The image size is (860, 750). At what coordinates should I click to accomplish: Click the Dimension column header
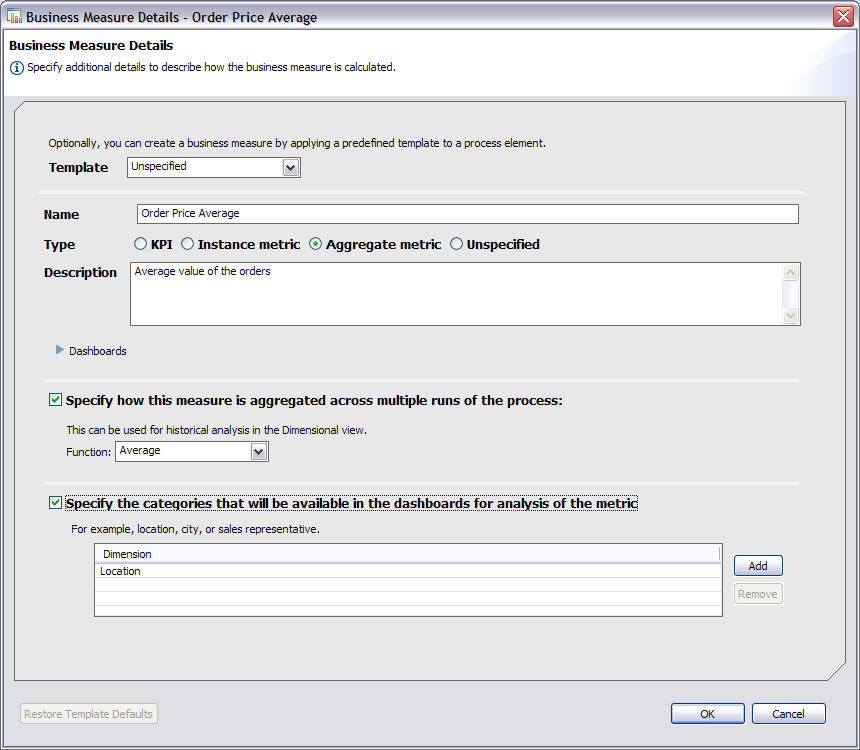[x=407, y=554]
